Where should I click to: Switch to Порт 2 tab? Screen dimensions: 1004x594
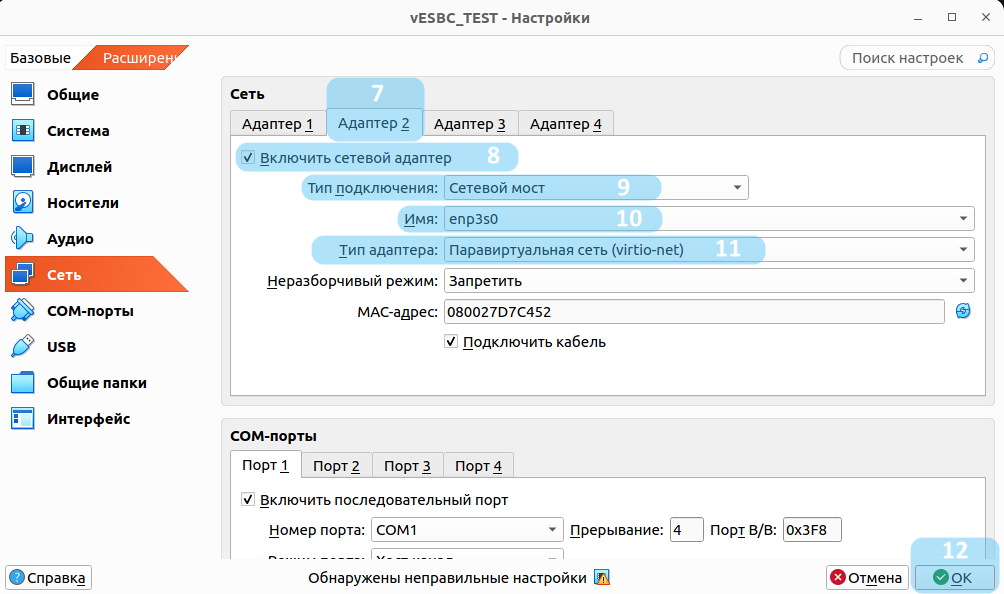[x=336, y=466]
